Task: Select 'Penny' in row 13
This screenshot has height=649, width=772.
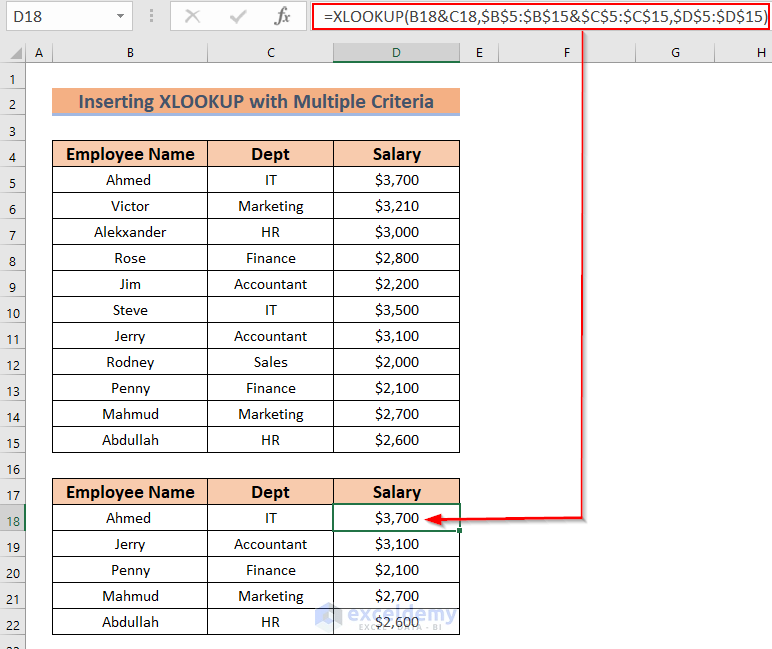Action: coord(130,388)
